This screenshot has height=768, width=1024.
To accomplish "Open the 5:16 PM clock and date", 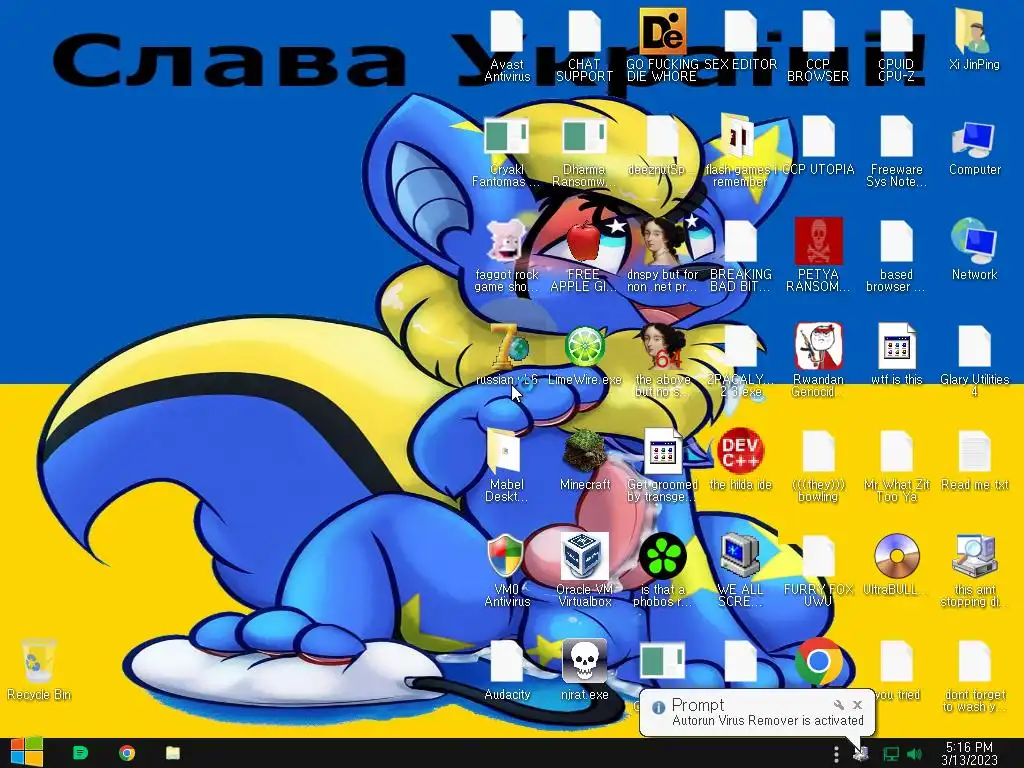I will point(970,754).
